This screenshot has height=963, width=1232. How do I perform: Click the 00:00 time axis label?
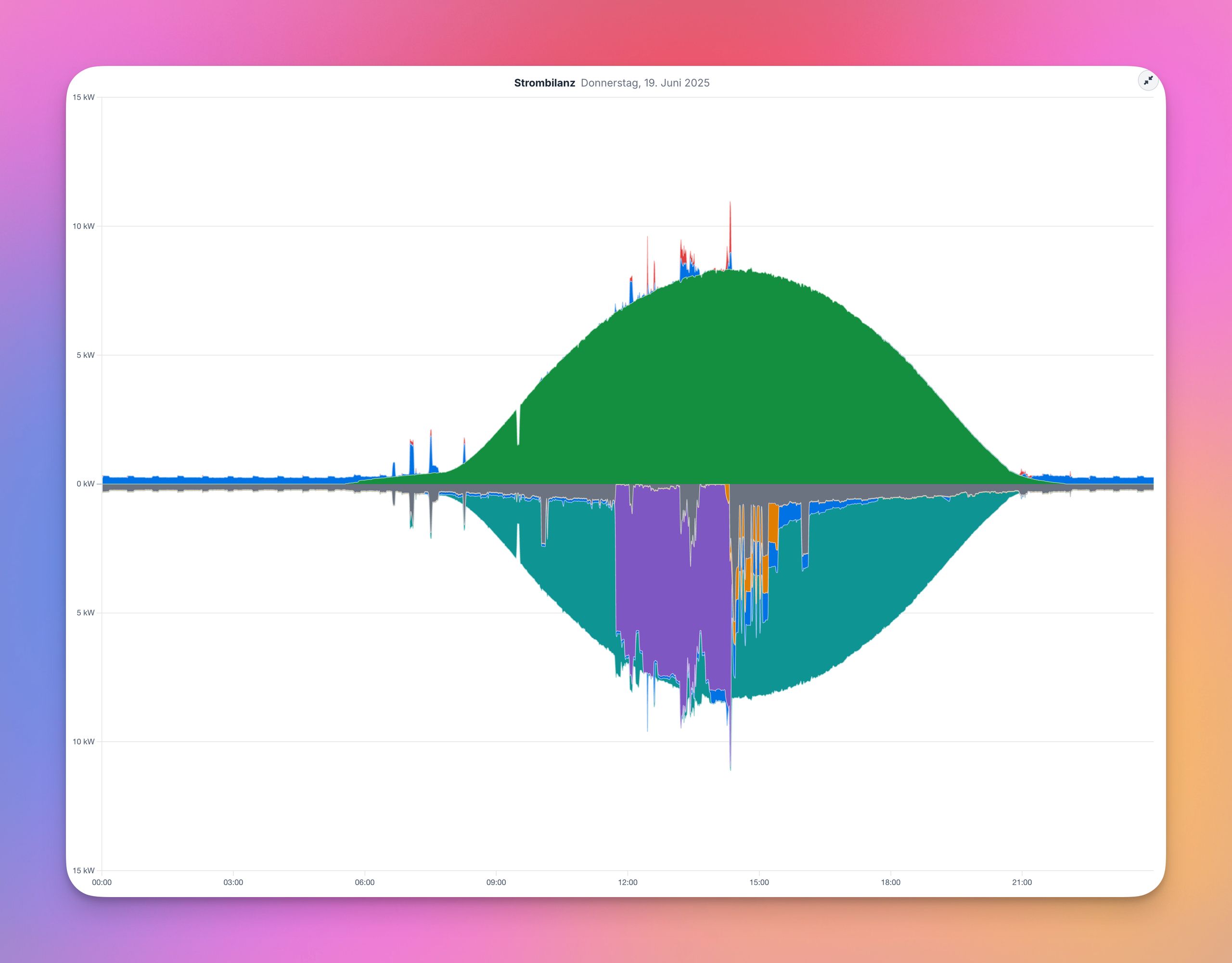(x=102, y=882)
